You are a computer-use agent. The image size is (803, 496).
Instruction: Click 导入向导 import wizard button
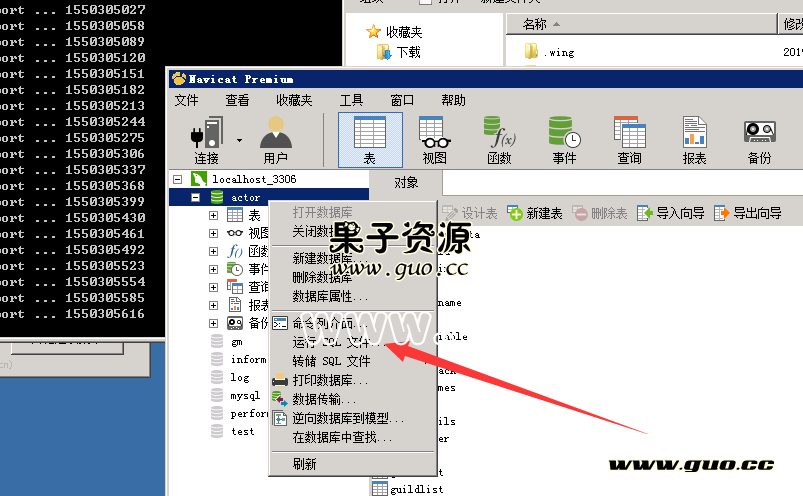point(670,213)
